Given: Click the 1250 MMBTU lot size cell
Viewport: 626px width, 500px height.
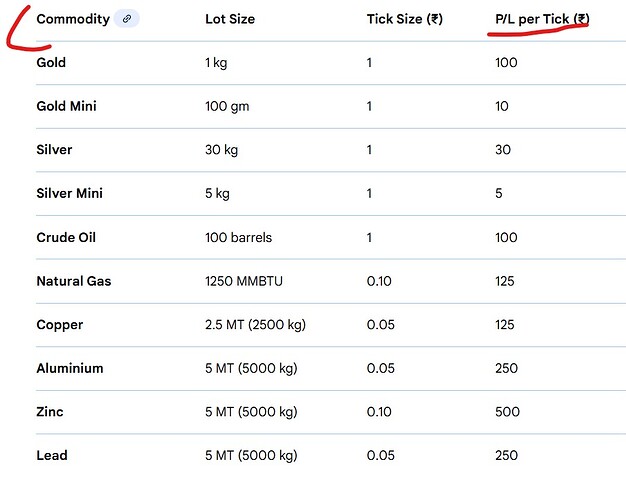Looking at the screenshot, I should click(244, 281).
